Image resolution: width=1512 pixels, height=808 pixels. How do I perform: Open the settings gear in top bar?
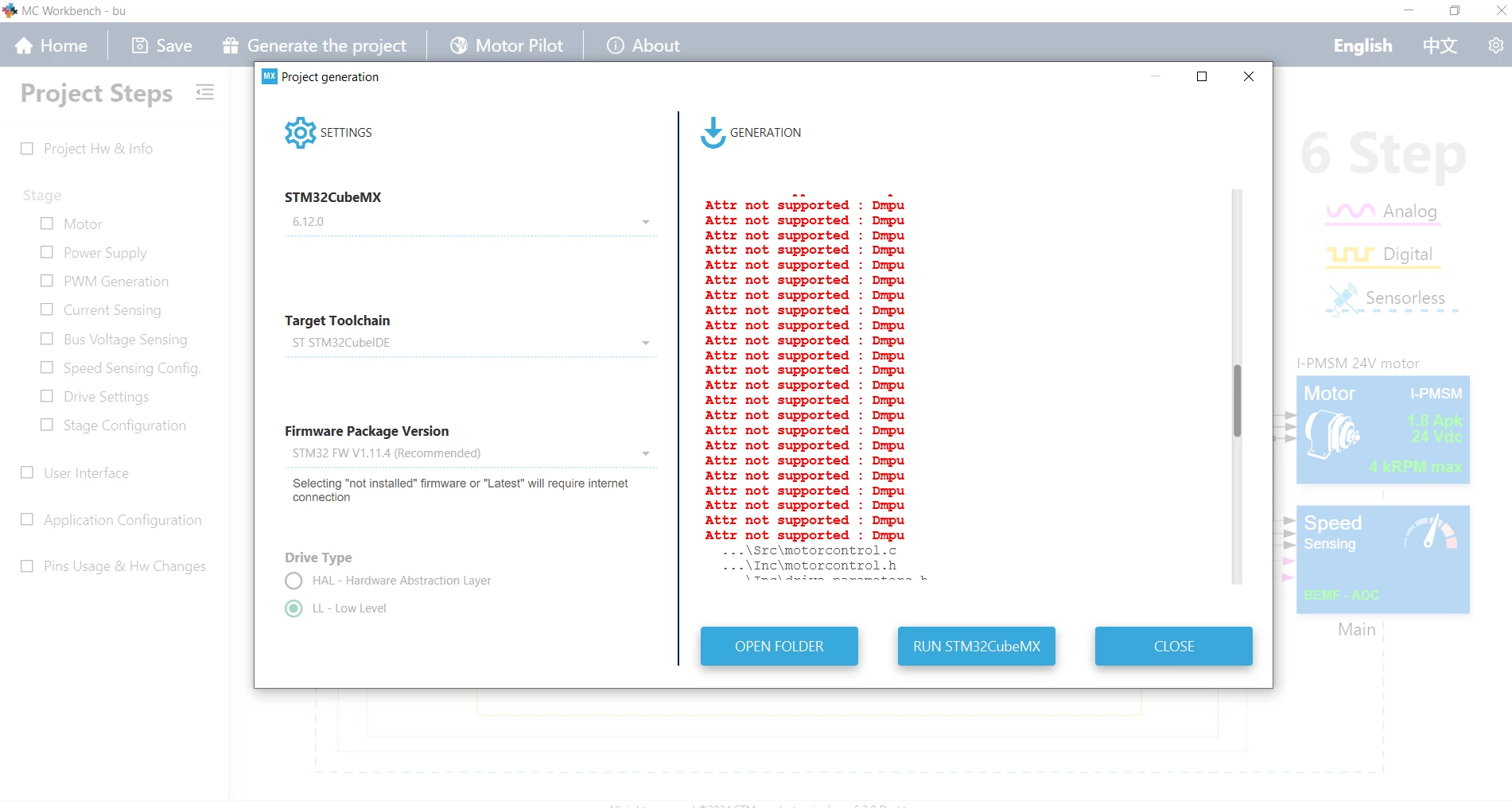1496,45
